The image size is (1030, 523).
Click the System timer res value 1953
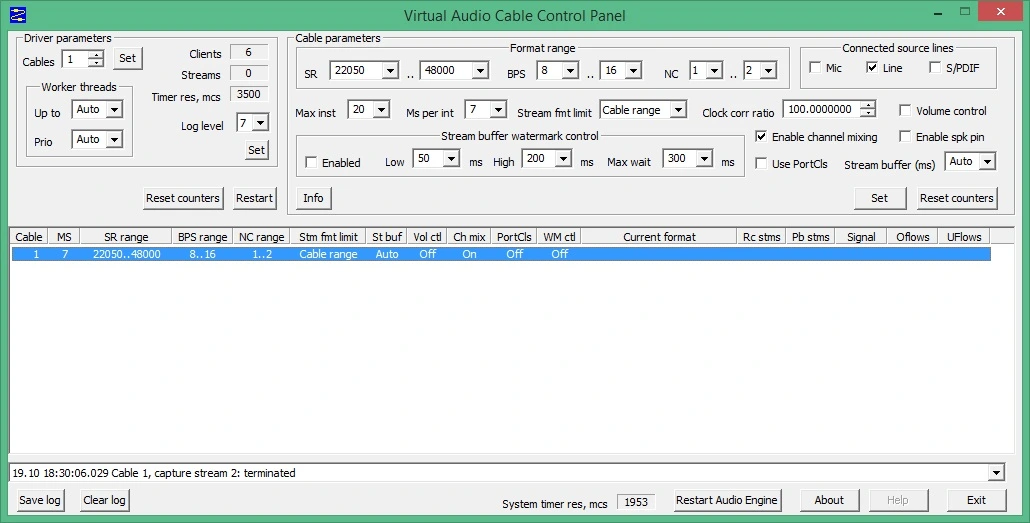(x=636, y=502)
